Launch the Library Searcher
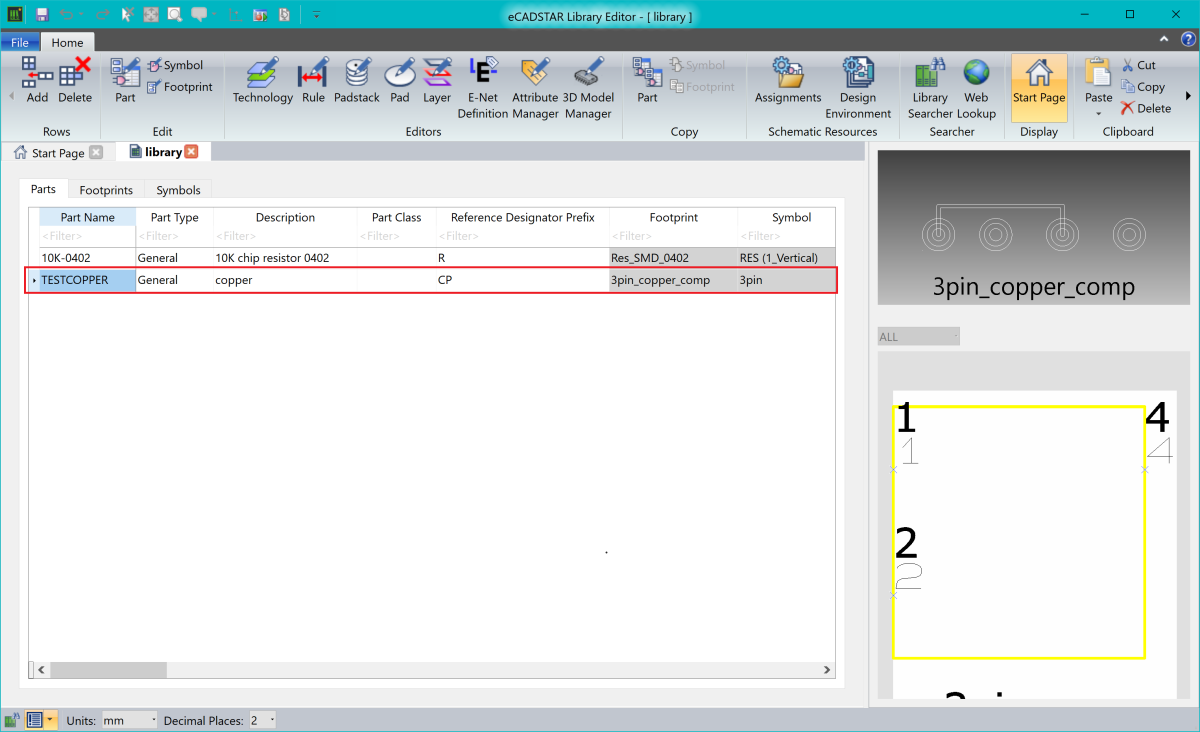The height and width of the screenshot is (732, 1200). tap(930, 88)
